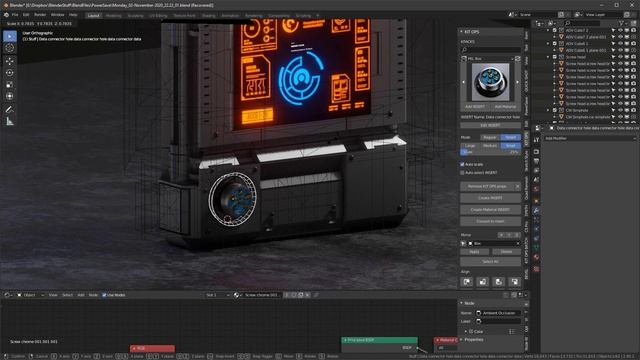Open the Texture checker properties tab

click(x=536, y=269)
